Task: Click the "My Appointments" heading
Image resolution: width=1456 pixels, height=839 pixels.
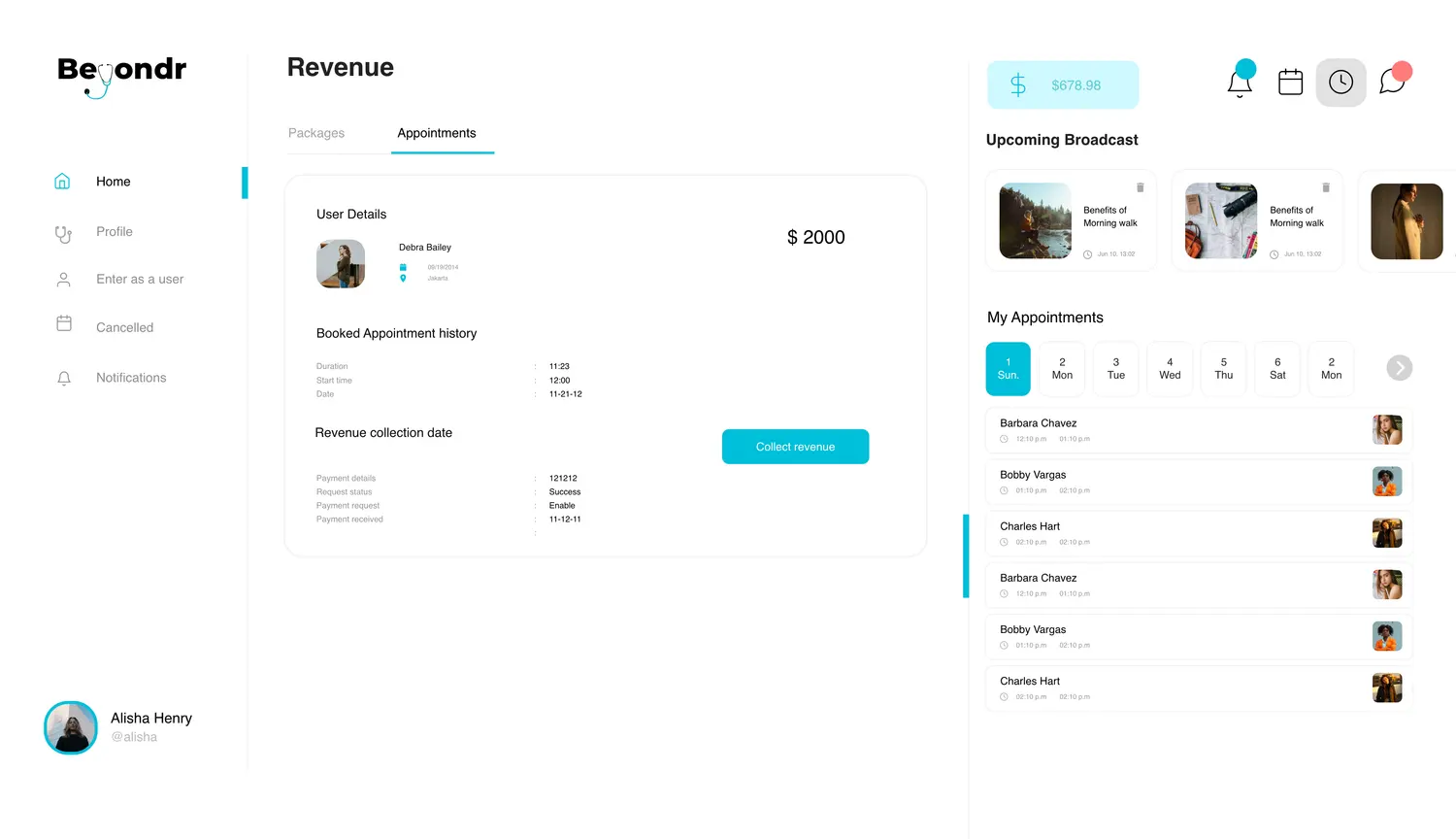Action: (1045, 318)
